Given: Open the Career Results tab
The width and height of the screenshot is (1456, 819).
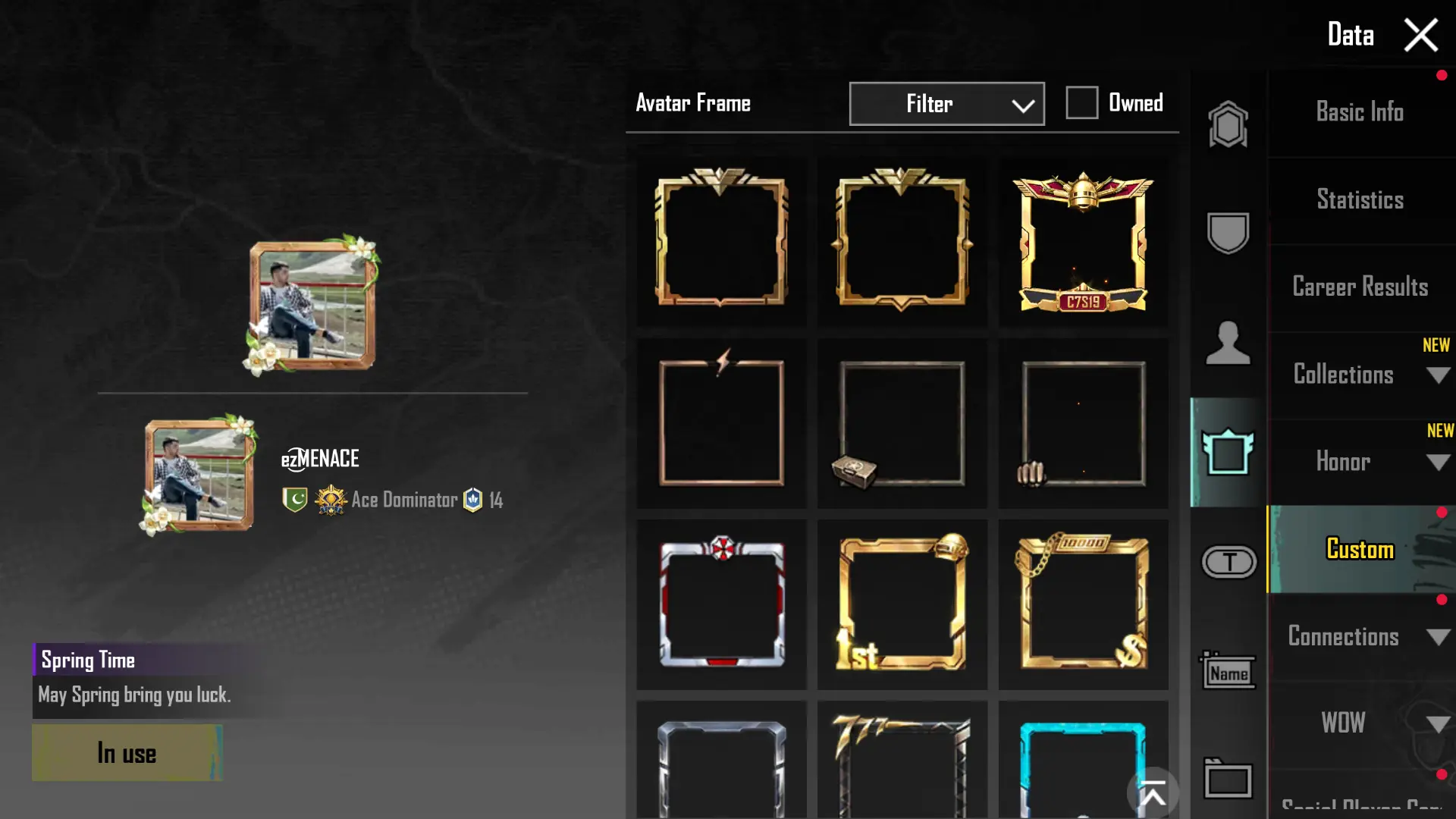Looking at the screenshot, I should click(x=1360, y=287).
